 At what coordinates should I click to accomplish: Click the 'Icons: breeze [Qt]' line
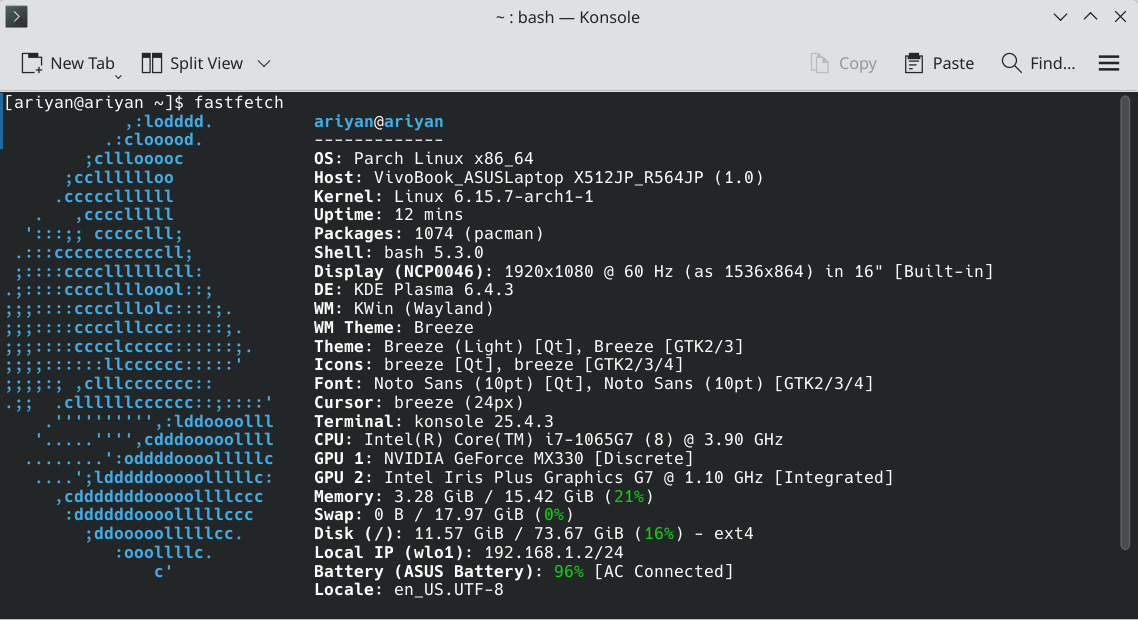pyautogui.click(x=499, y=364)
